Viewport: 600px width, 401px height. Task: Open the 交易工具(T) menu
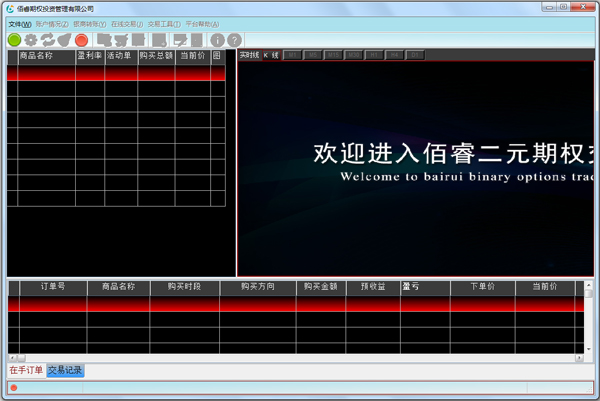pos(164,24)
